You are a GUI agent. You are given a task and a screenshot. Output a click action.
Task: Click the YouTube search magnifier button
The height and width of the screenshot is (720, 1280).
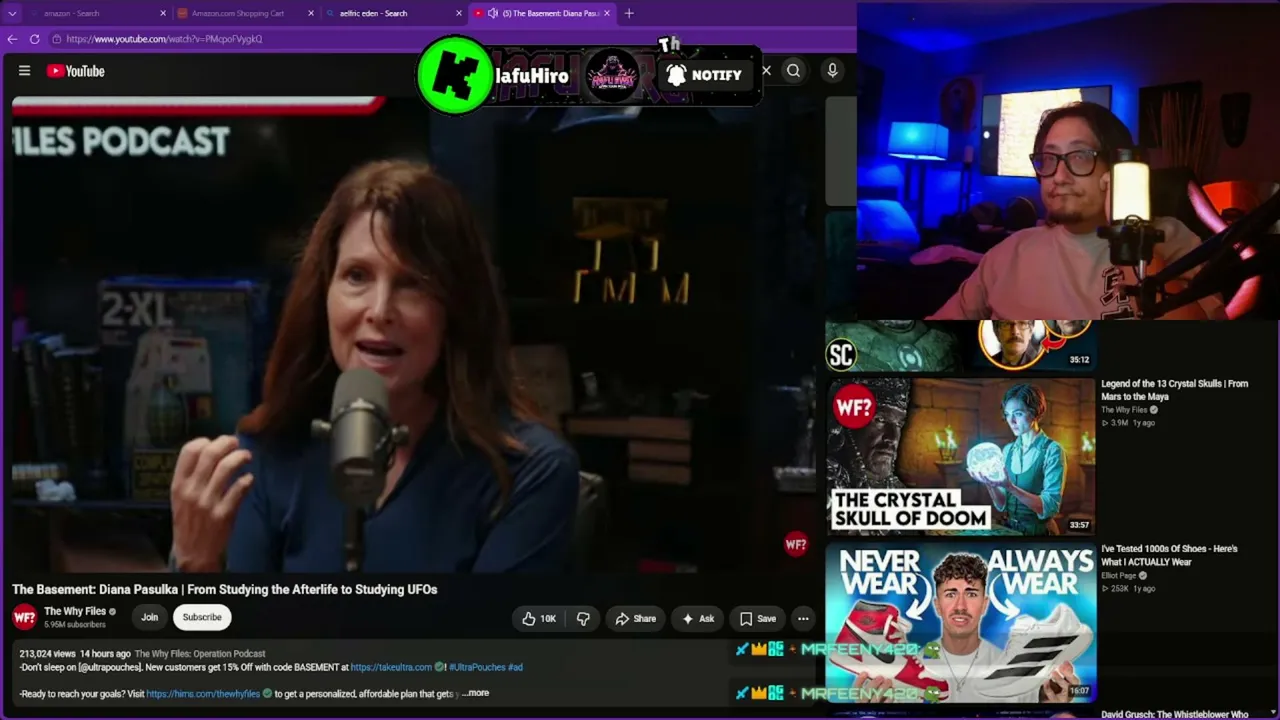click(793, 71)
